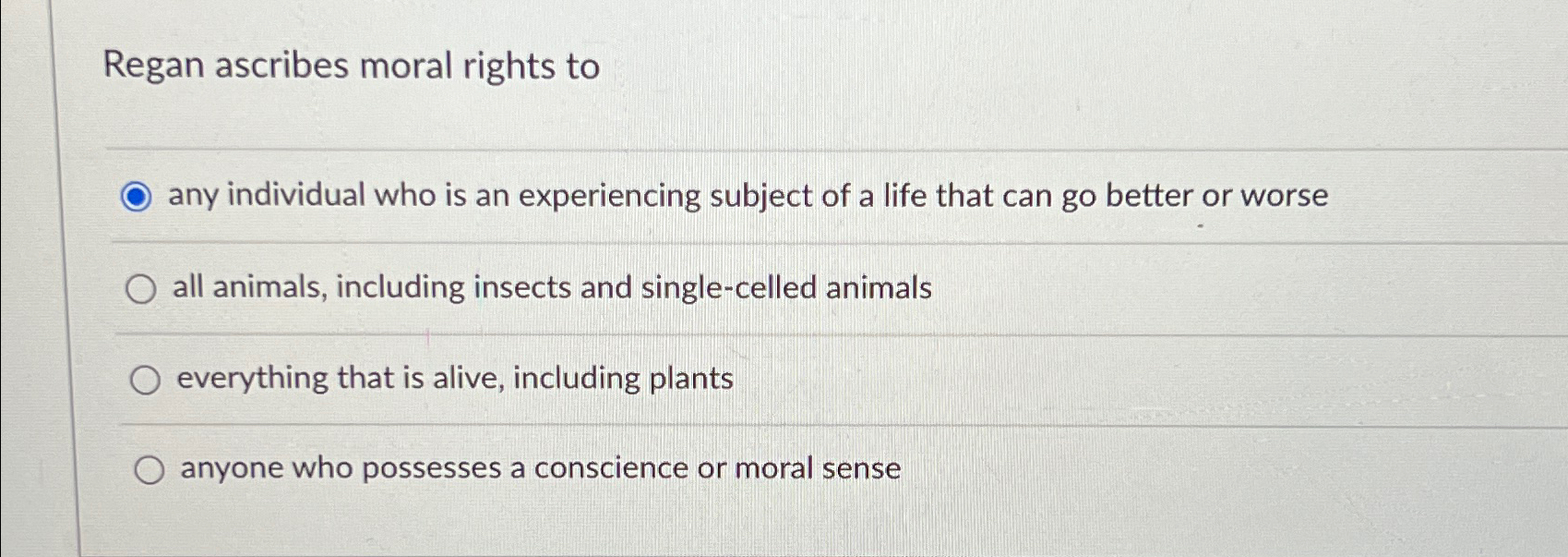Click the row containing 'conscience or moral sense'
Image resolution: width=1568 pixels, height=557 pixels.
[x=541, y=468]
